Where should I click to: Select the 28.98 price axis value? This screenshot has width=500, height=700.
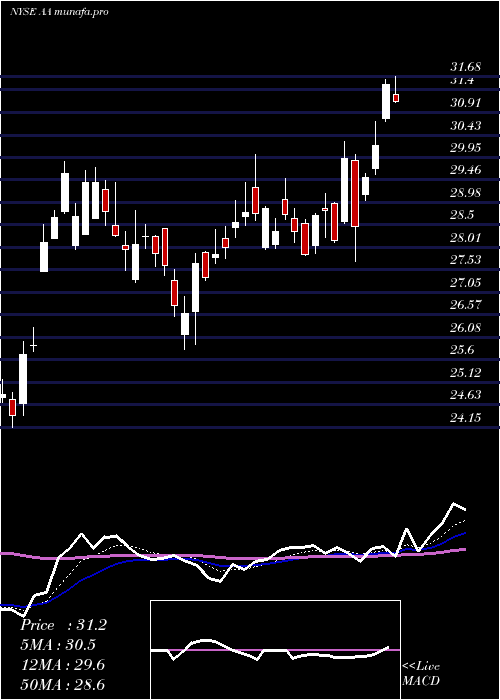(465, 193)
